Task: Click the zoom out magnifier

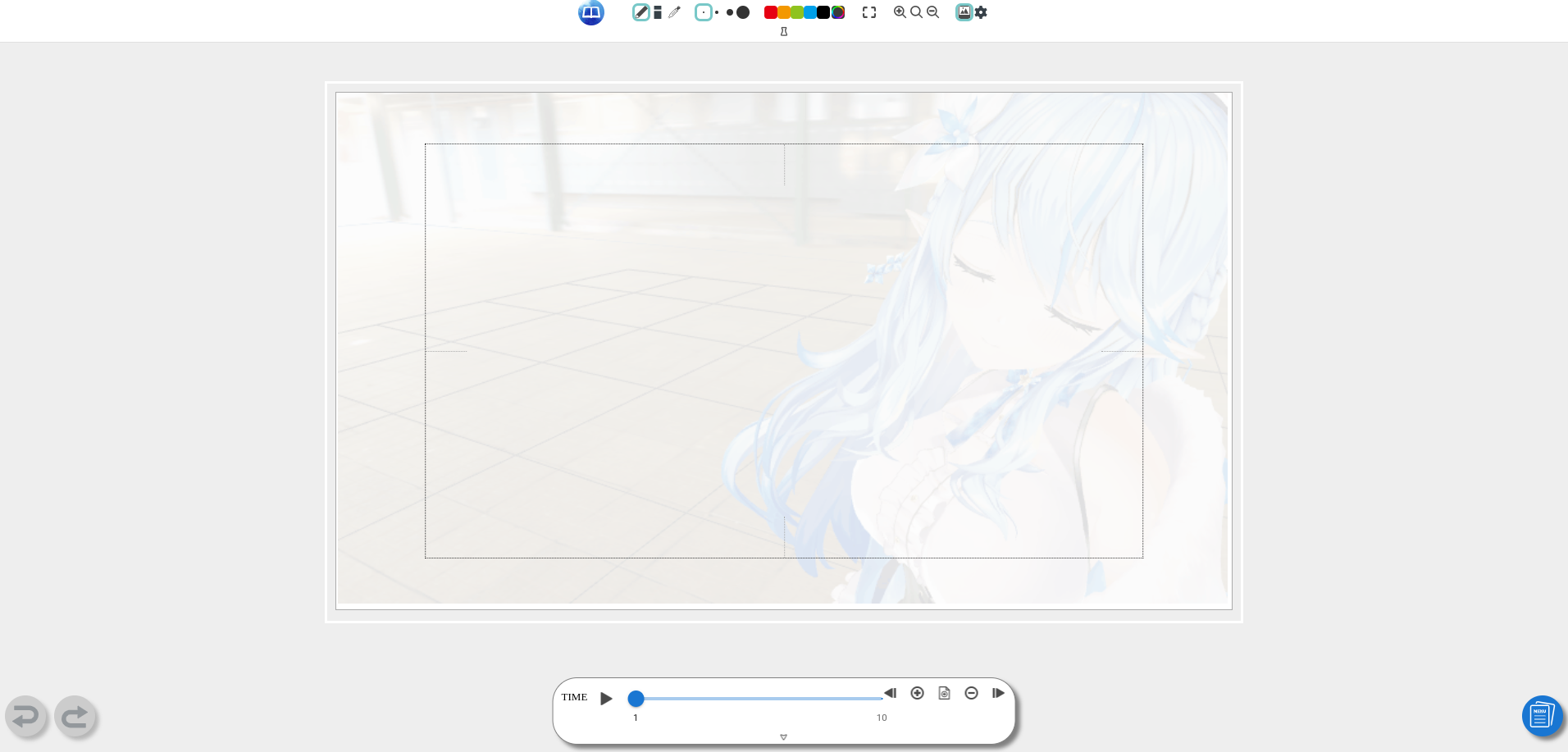Action: [x=933, y=12]
